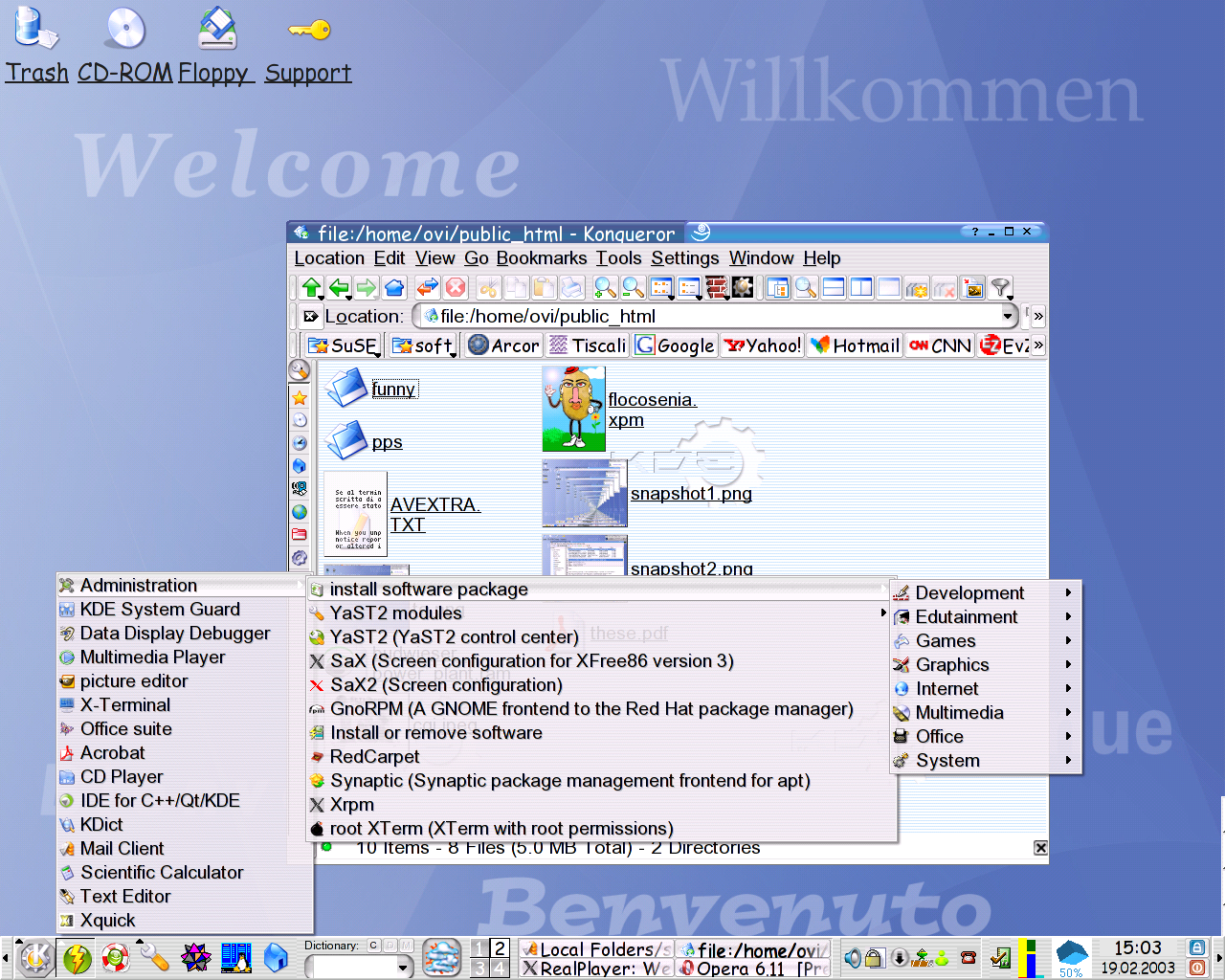The height and width of the screenshot is (980, 1225).
Task: Switch to virtual desktop 1 in pager
Action: [x=479, y=948]
